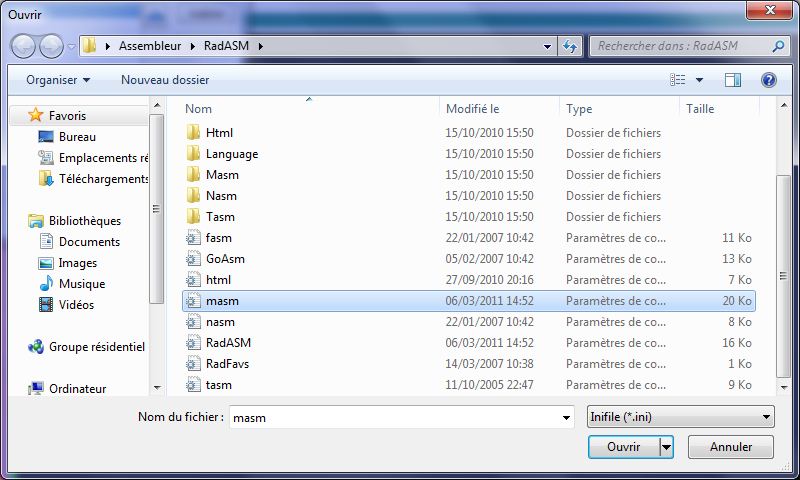
Task: Select the Language folder icon
Action: click(193, 154)
